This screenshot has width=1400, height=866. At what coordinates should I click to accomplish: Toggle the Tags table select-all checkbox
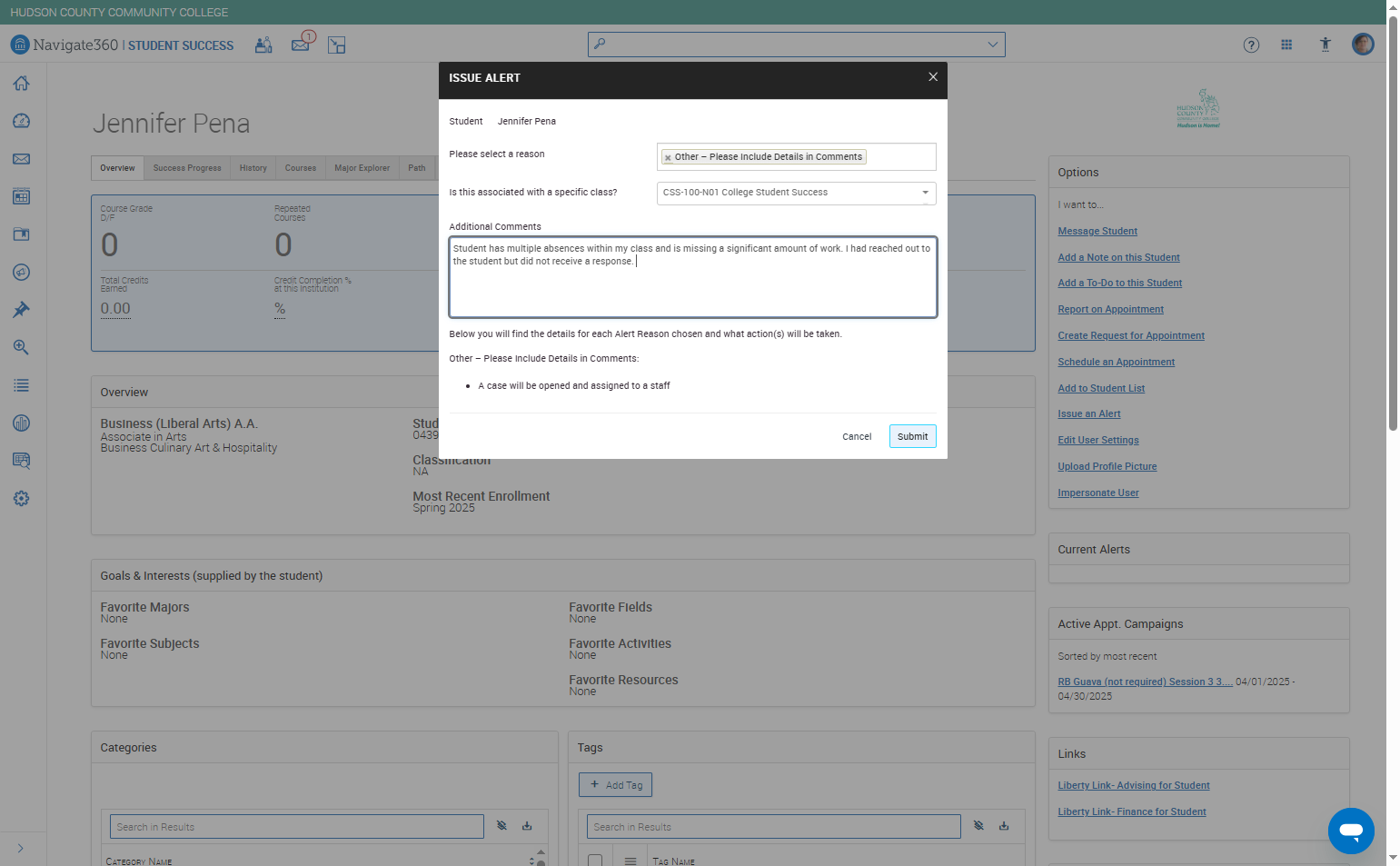tap(595, 861)
